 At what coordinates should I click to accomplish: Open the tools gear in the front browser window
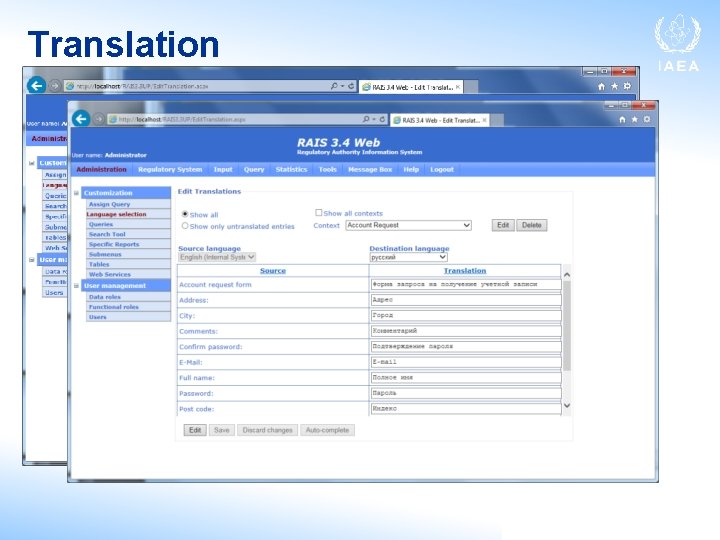click(647, 119)
